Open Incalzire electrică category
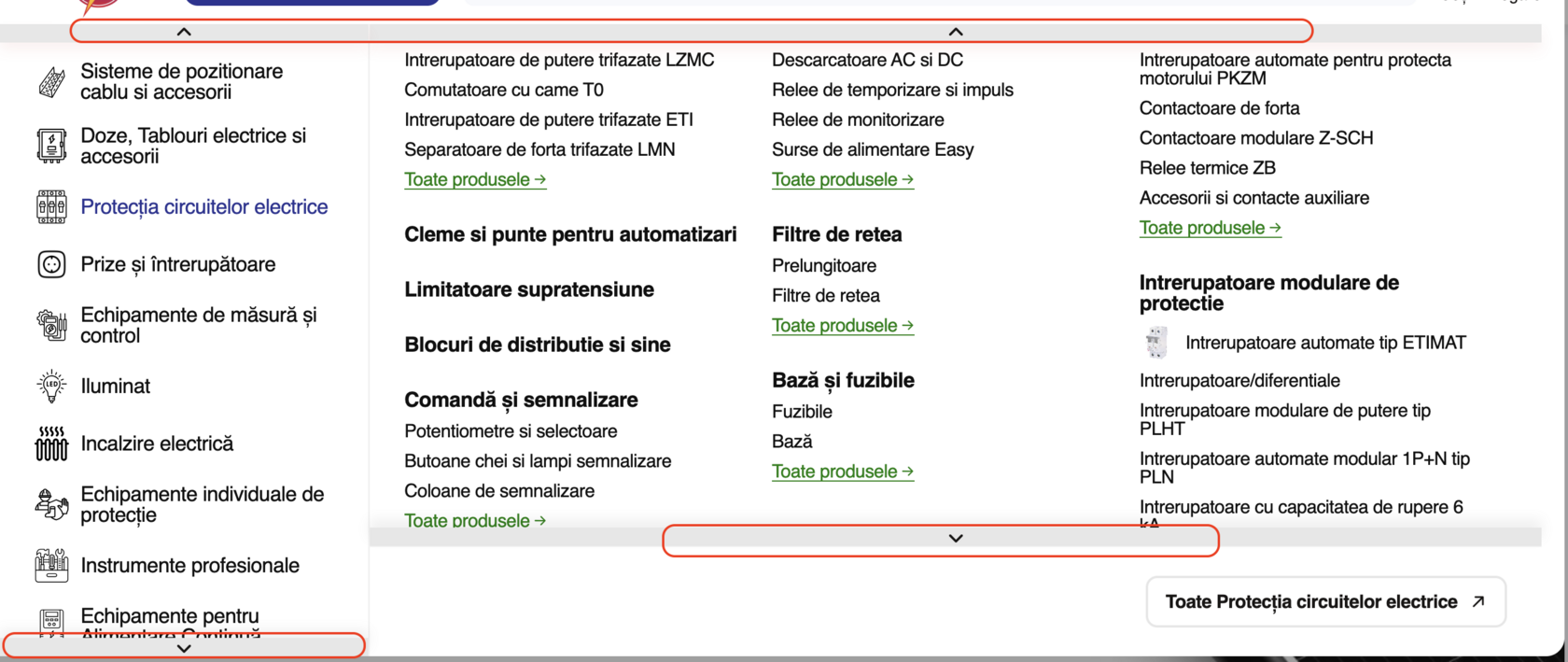This screenshot has width=1568, height=662. 157,444
